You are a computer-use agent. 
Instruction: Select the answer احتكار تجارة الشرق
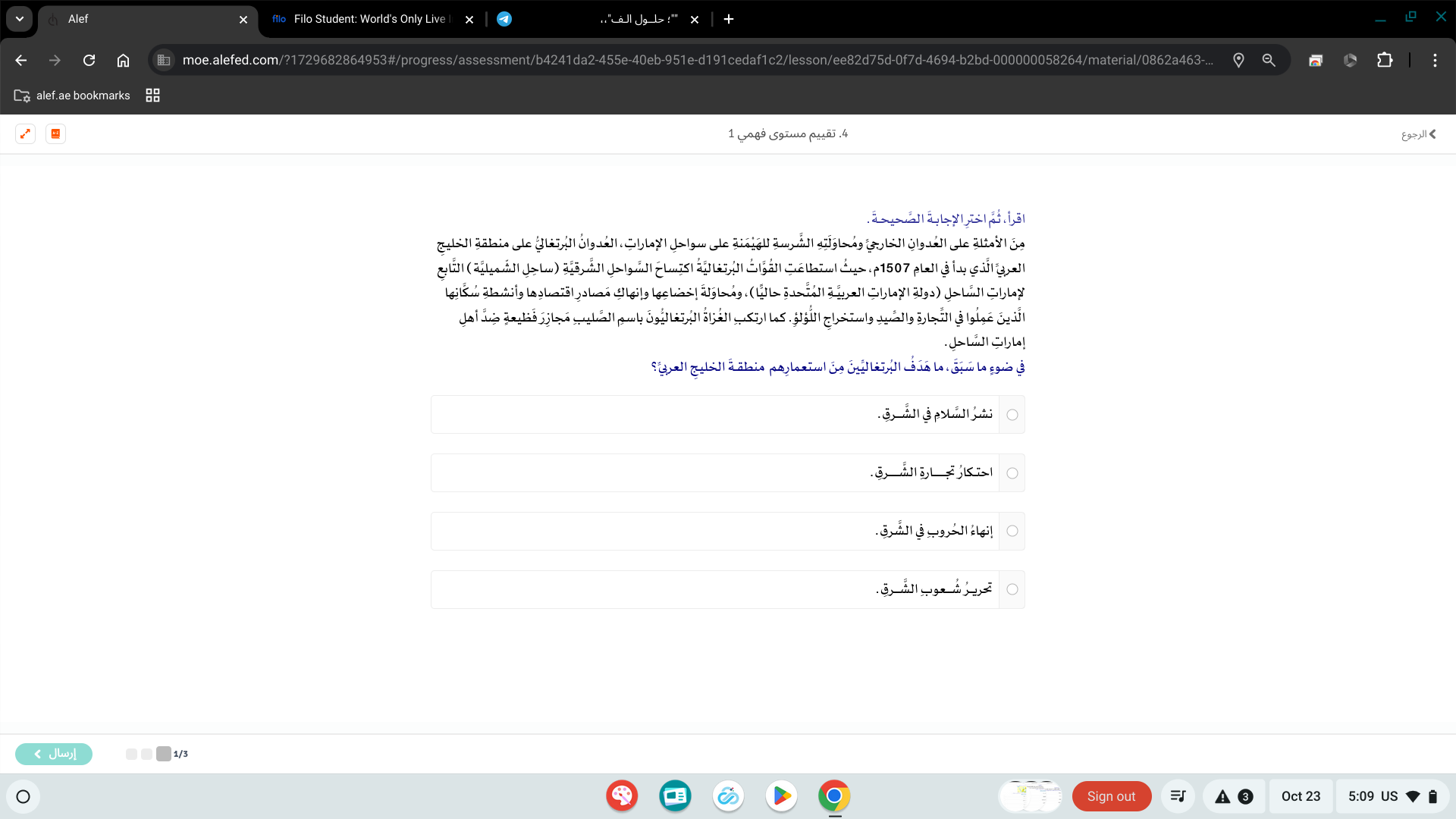coord(1012,473)
